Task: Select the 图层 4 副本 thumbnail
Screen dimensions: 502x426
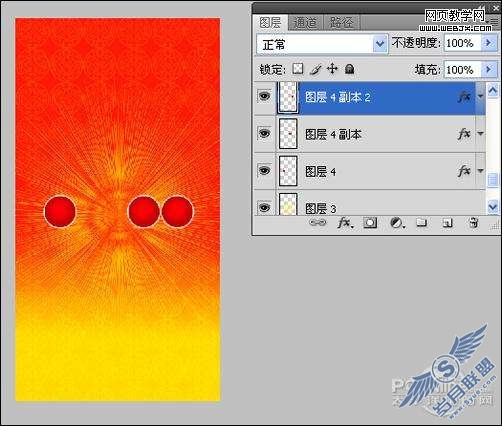Action: click(288, 134)
